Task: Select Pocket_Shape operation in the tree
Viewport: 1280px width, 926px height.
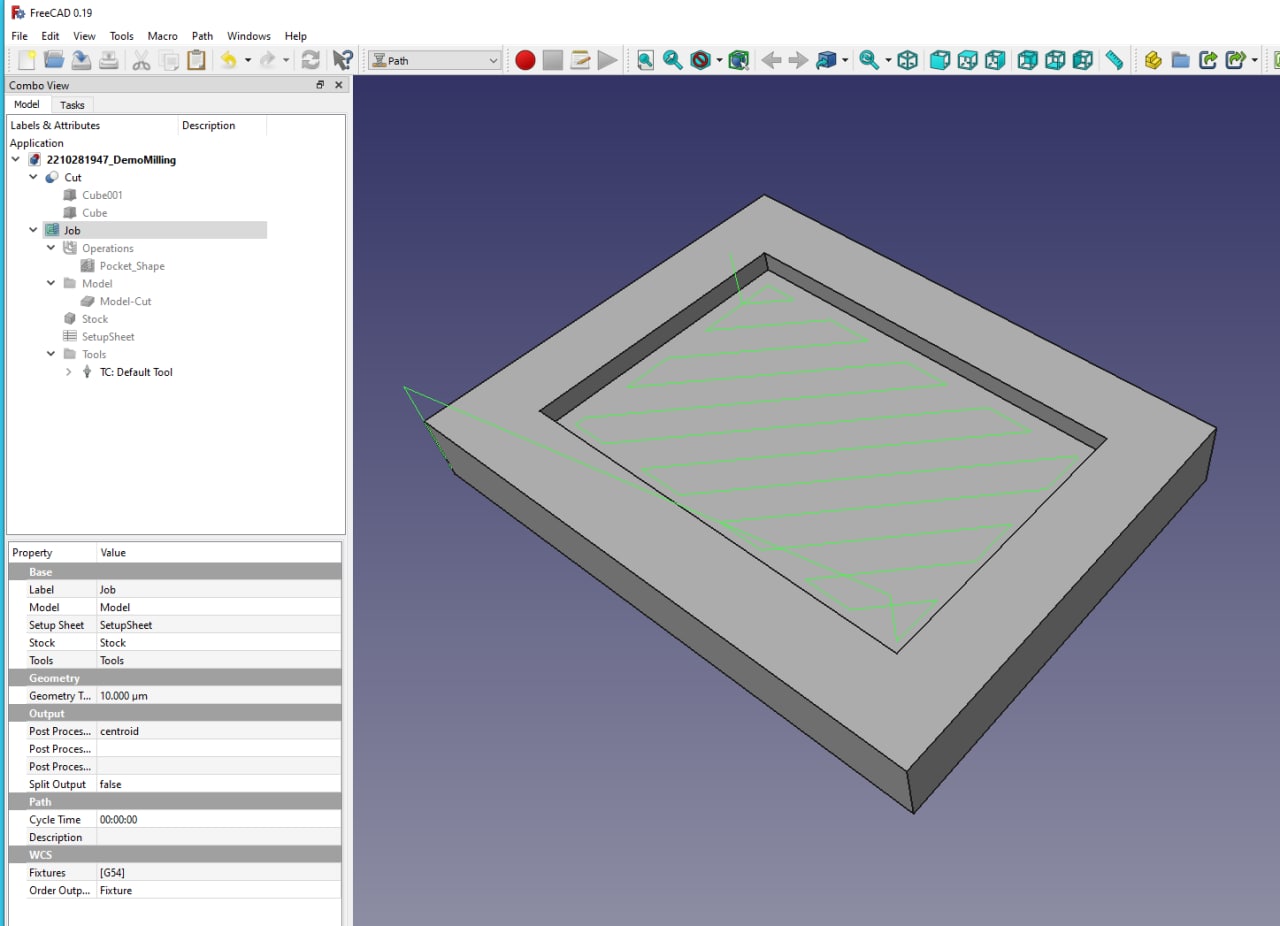Action: click(131, 266)
